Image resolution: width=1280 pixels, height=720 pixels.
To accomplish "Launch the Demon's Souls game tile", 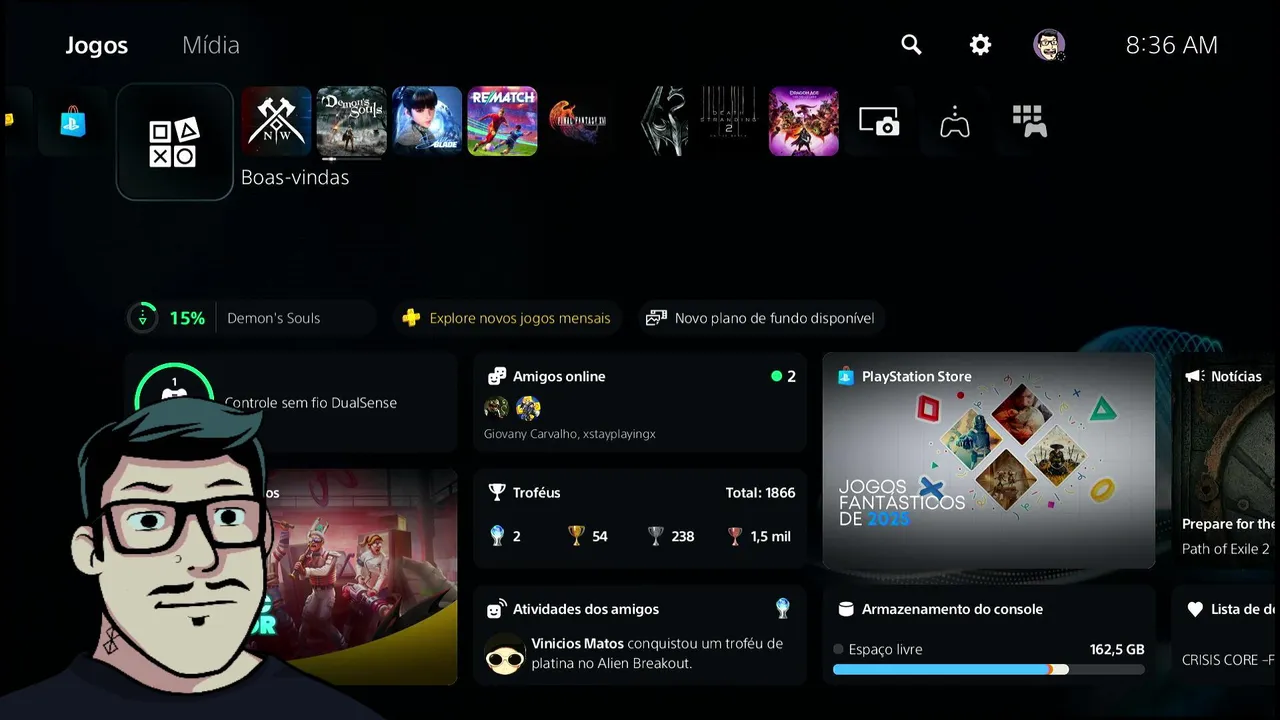I will [x=352, y=121].
